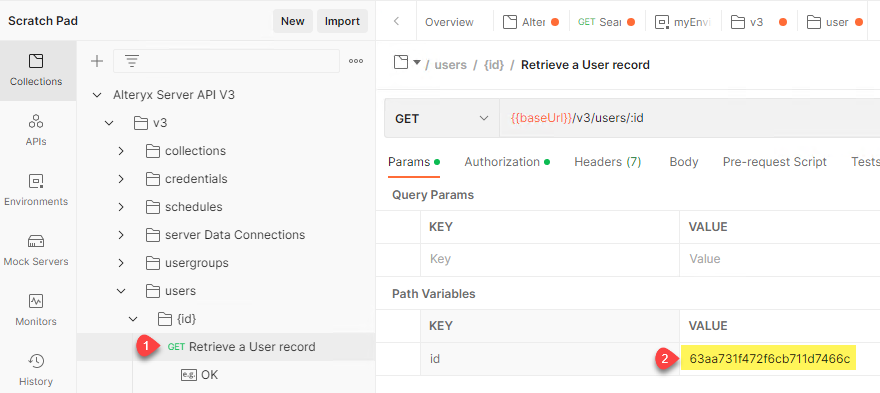Click the schedules folder icon

pyautogui.click(x=153, y=207)
